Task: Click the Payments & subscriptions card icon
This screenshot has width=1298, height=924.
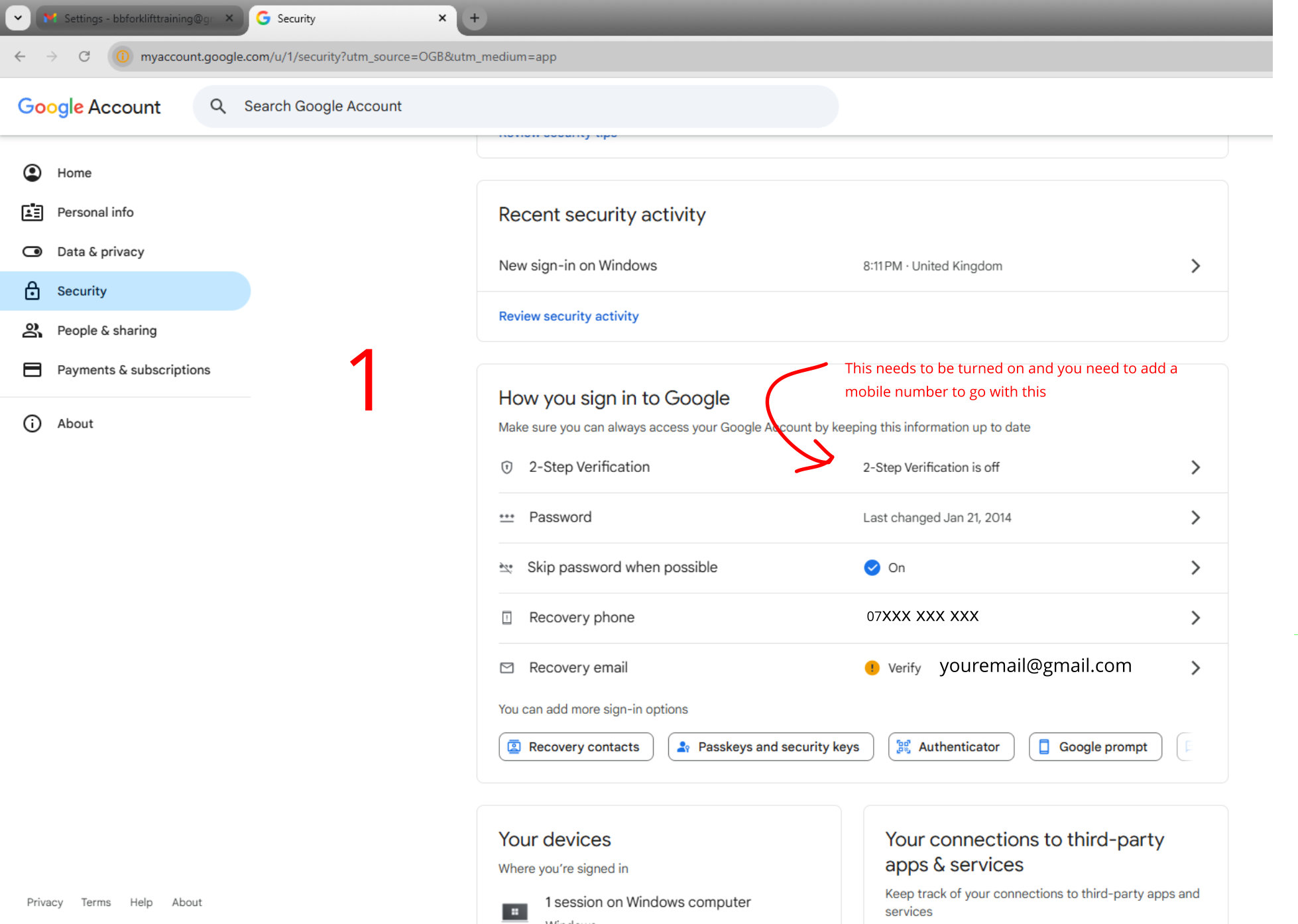Action: (32, 370)
